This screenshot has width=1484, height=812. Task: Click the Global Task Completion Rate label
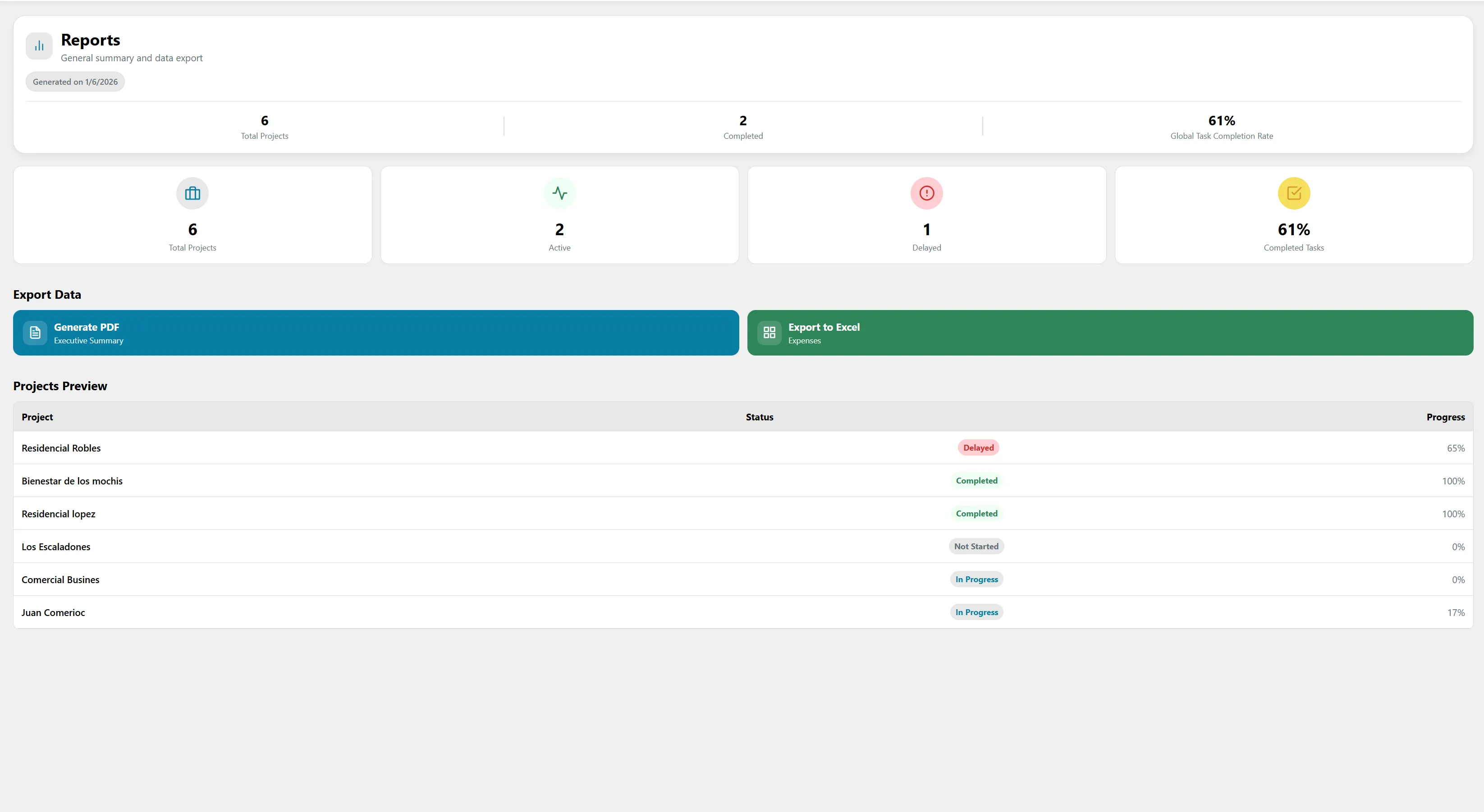point(1221,136)
